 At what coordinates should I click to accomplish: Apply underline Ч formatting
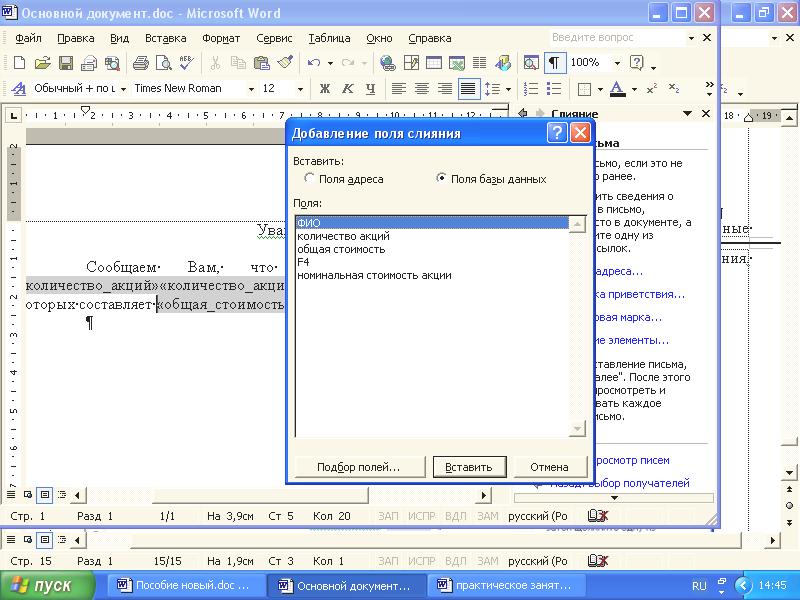[x=370, y=89]
